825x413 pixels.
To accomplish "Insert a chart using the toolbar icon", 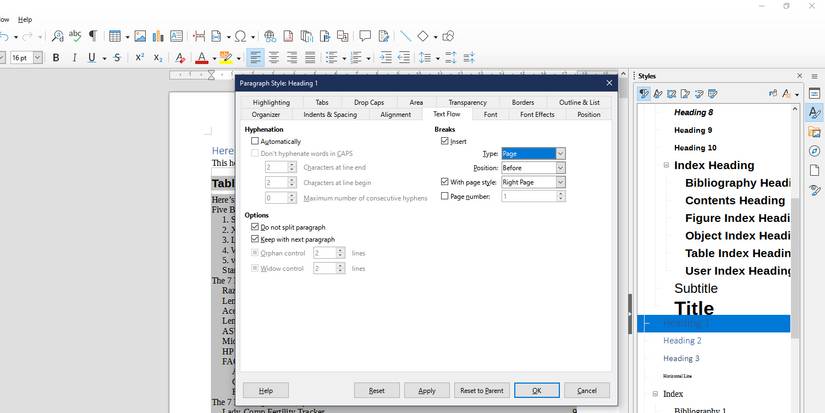I will coord(158,36).
